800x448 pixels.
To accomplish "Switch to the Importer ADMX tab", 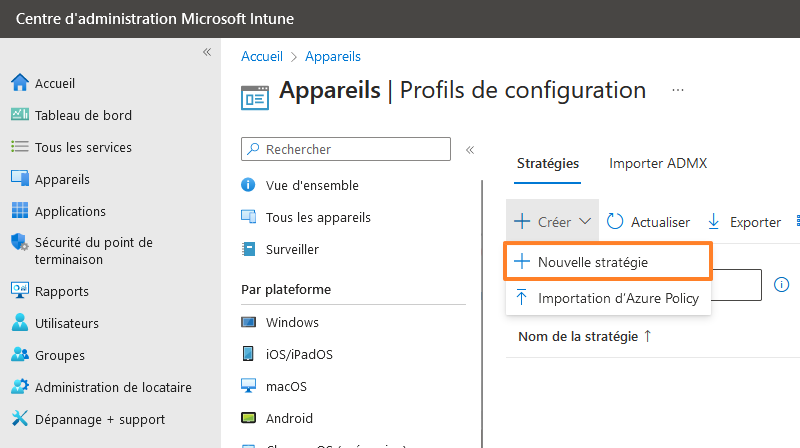I will click(658, 163).
